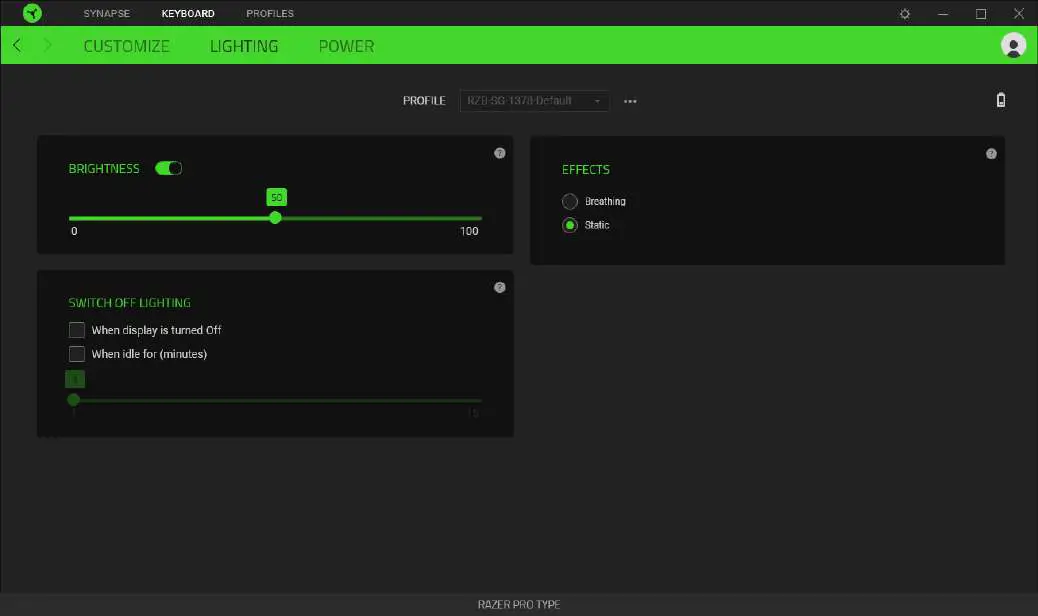Click the Razer logo icon
This screenshot has width=1038, height=616.
point(32,13)
